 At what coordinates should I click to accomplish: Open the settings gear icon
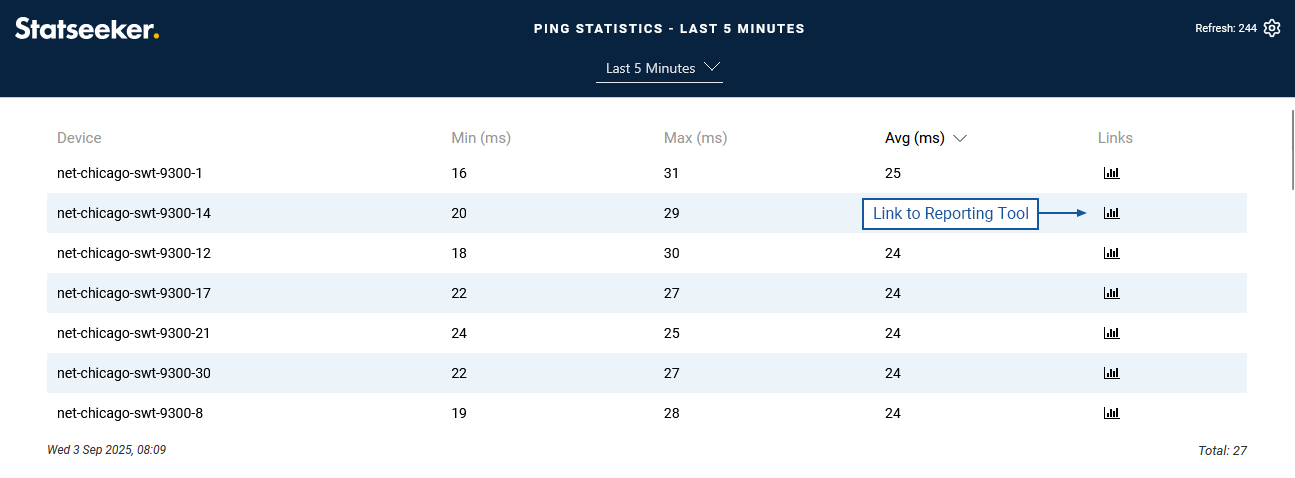click(x=1272, y=28)
